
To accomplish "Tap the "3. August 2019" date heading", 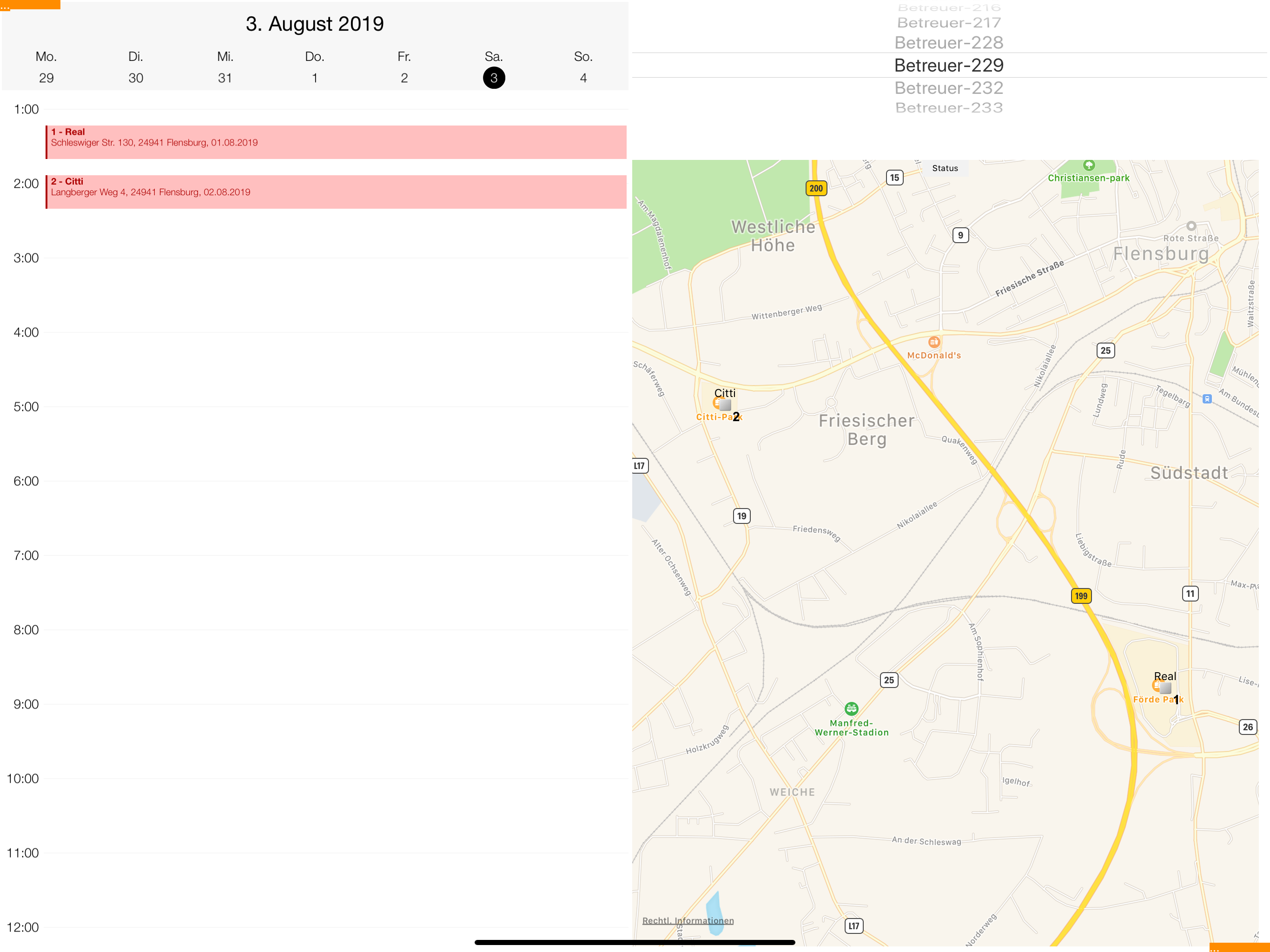I will click(315, 24).
